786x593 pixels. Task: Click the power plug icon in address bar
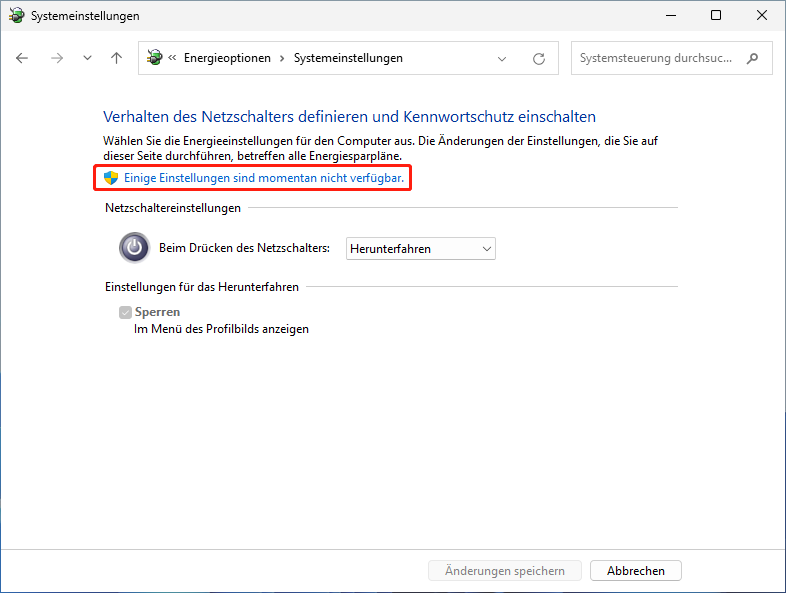[154, 58]
